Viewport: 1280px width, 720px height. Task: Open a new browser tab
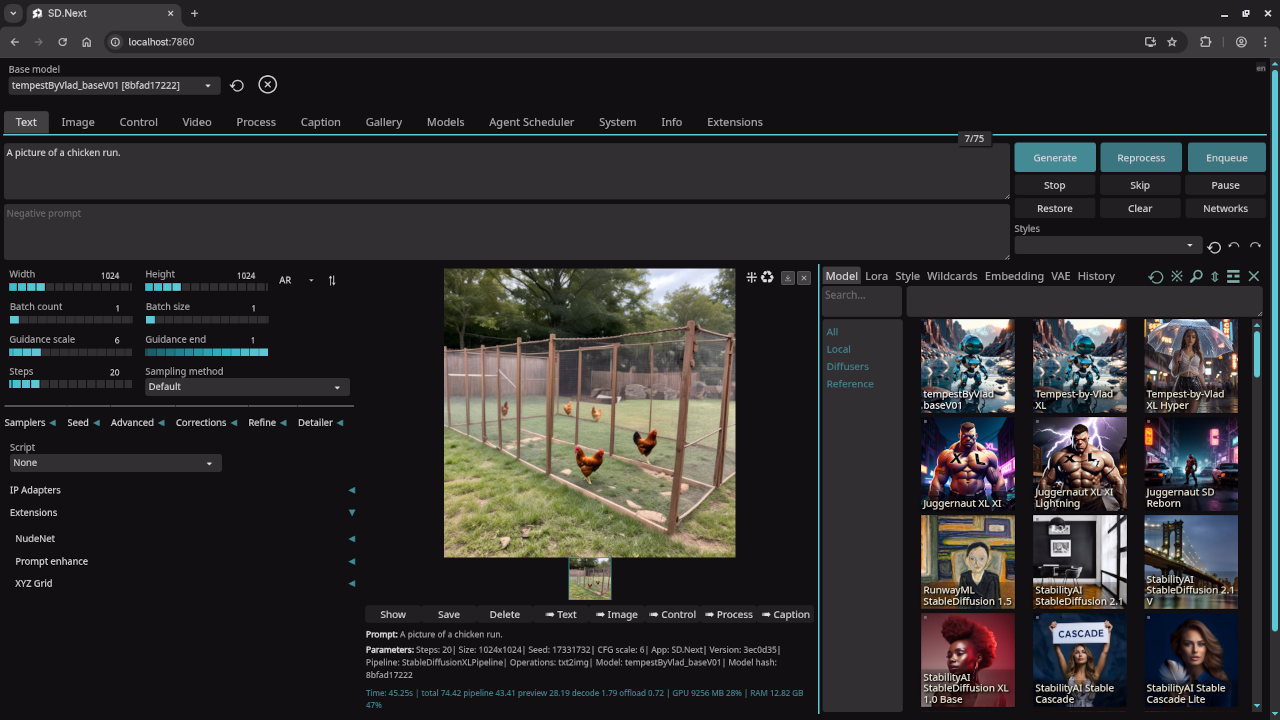coord(194,14)
